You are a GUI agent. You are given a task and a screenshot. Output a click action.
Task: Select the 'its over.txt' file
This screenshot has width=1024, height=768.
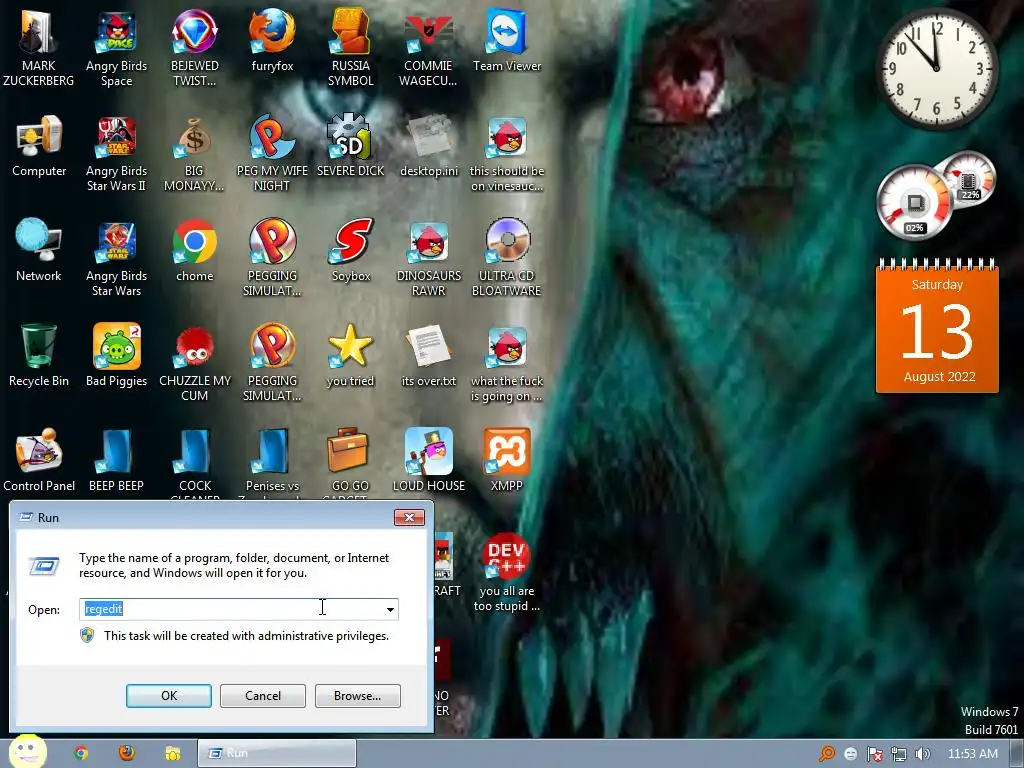pos(429,356)
